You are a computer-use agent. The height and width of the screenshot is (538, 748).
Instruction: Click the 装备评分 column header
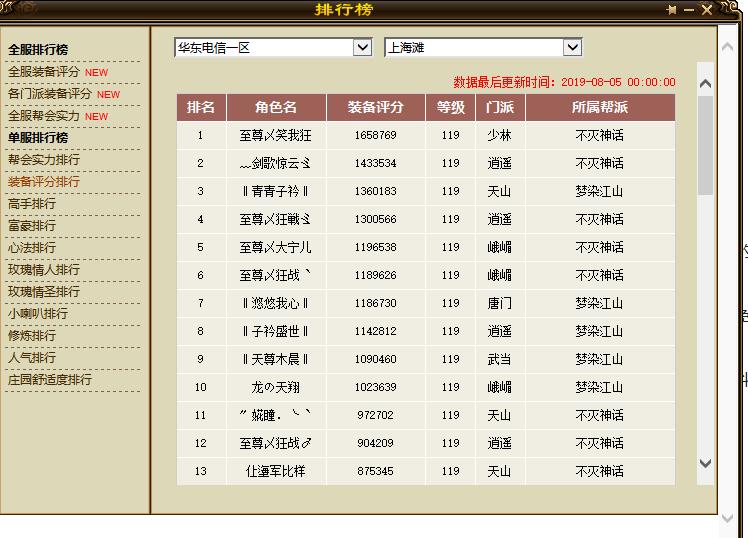(x=375, y=107)
